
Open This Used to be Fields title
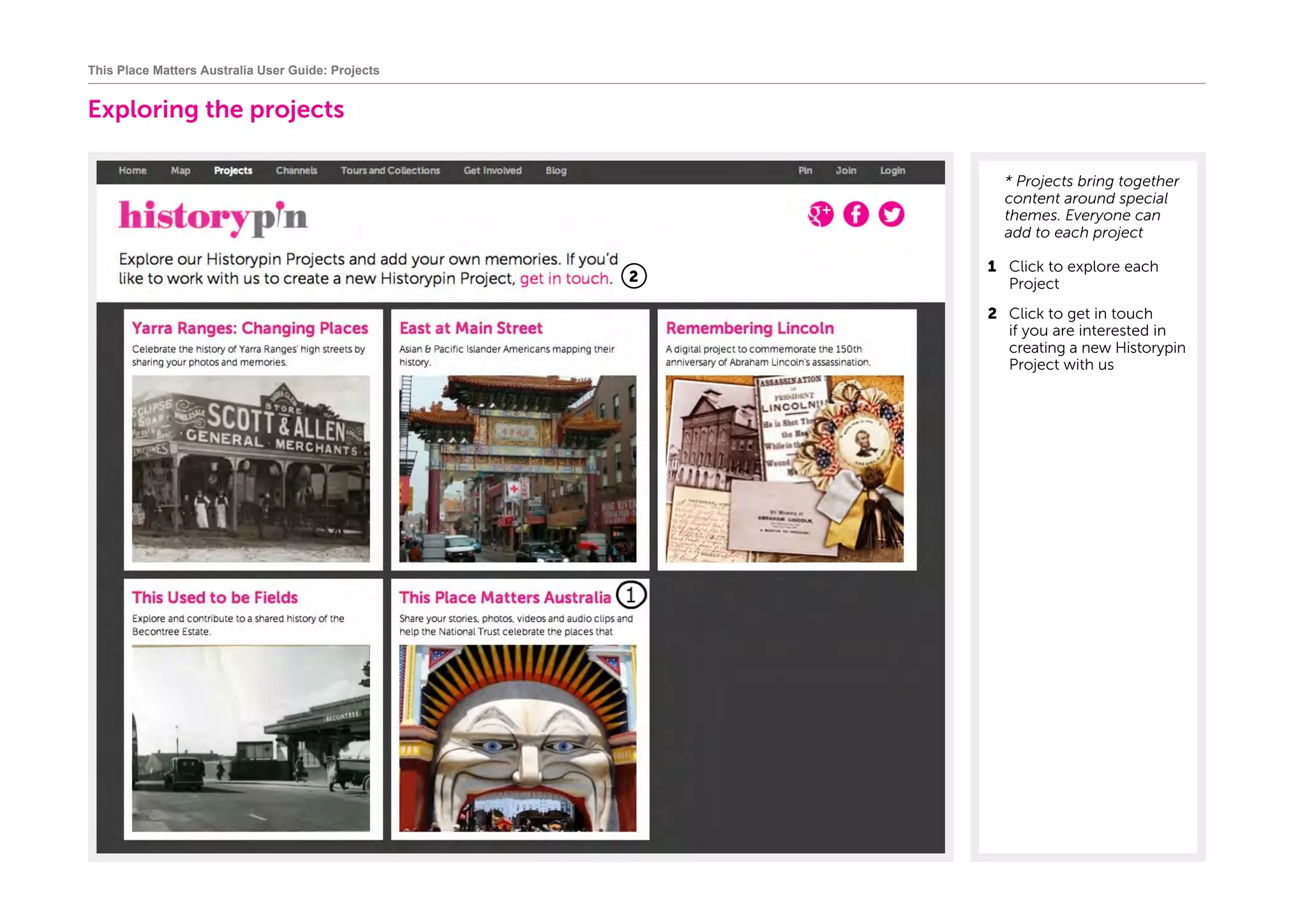click(215, 598)
